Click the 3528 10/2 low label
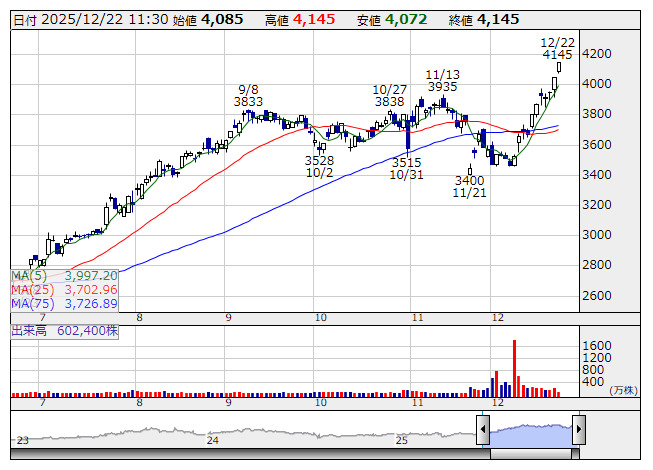Image resolution: width=653 pixels, height=470 pixels. tap(319, 167)
